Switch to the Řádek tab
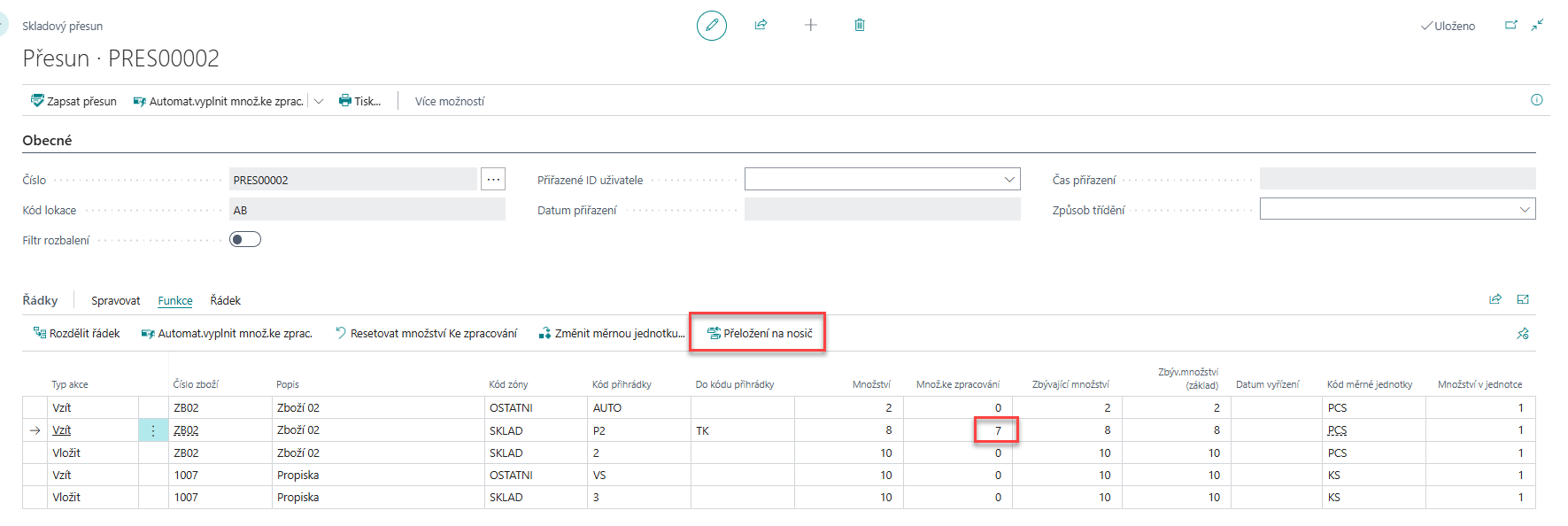This screenshot has width=1568, height=526. point(225,301)
